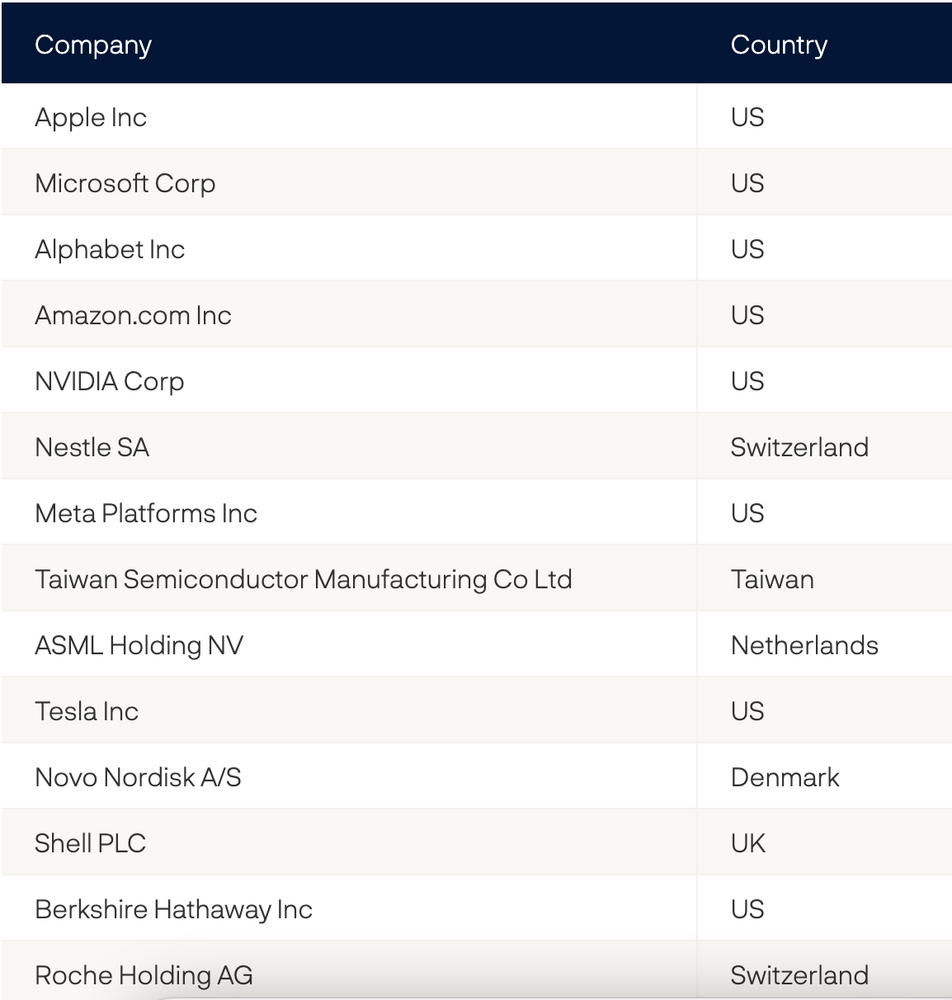Click the Roche Holding AG cell
Screen dimensions: 952x1000
[144, 974]
